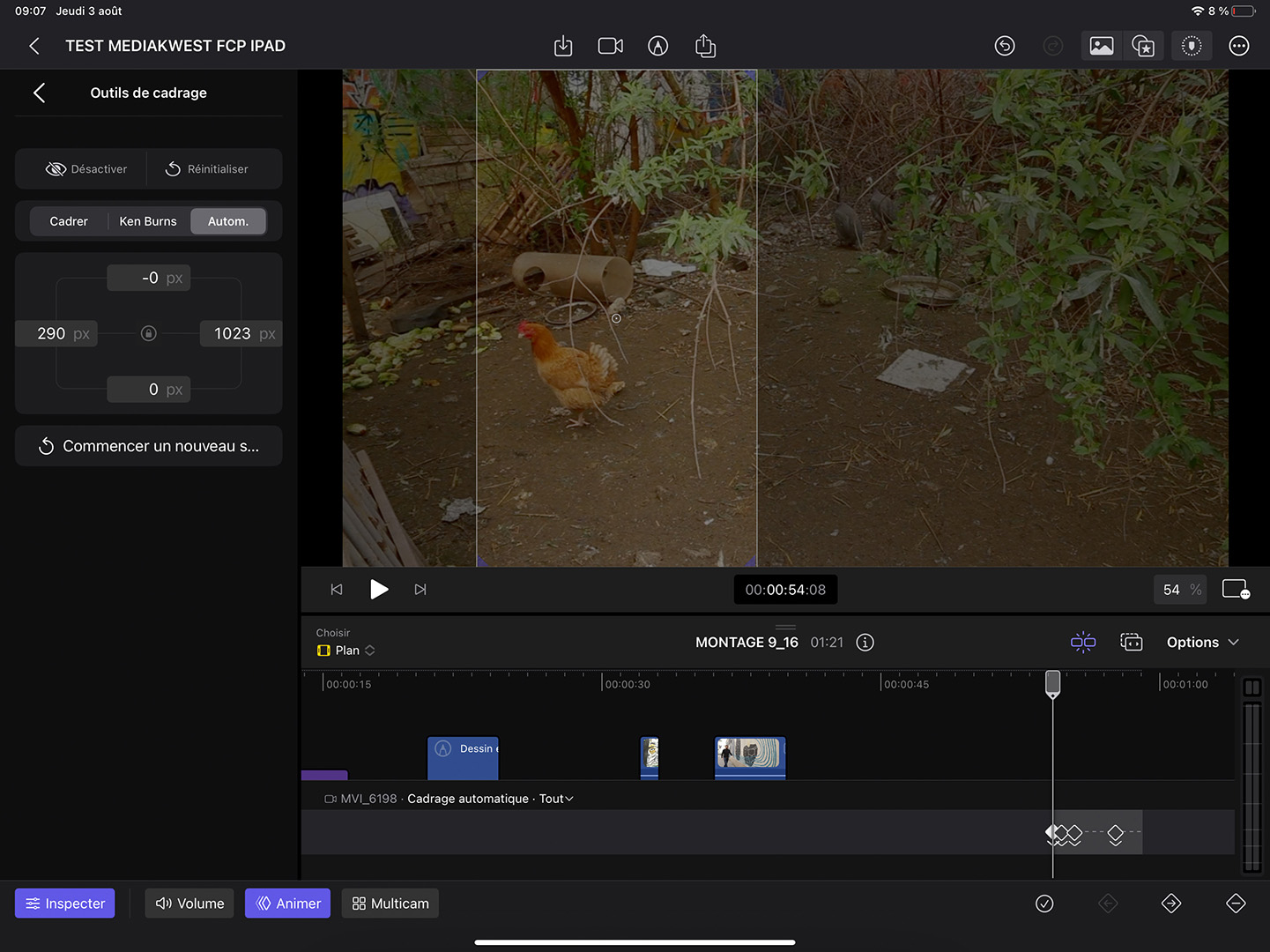Open the Plan selection chooser
This screenshot has width=1270, height=952.
coord(346,651)
